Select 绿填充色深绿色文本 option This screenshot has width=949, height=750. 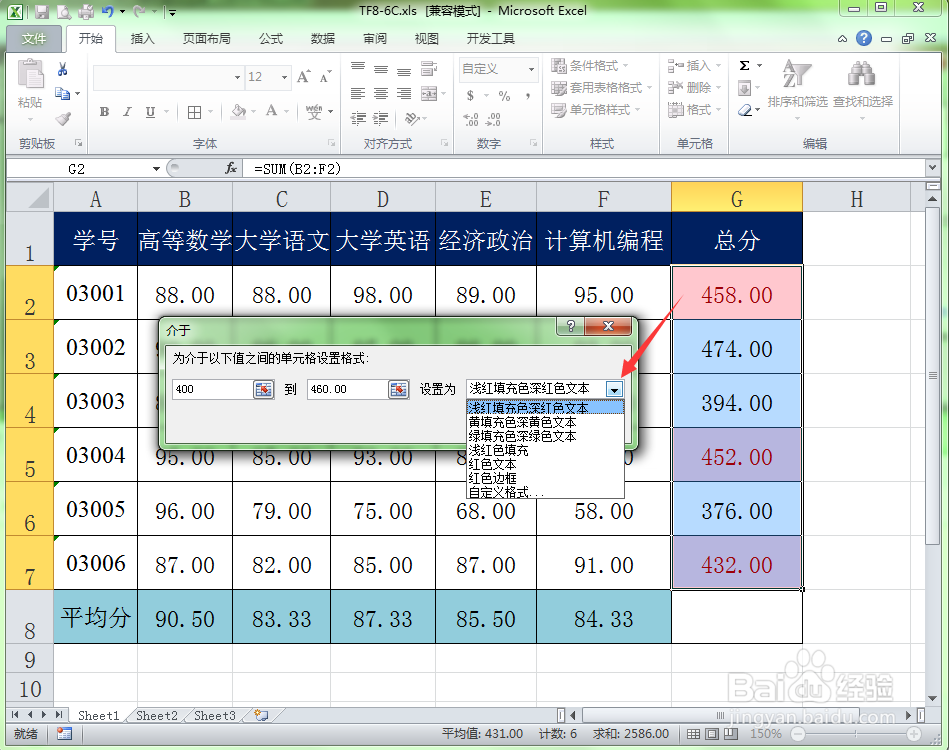click(x=545, y=436)
